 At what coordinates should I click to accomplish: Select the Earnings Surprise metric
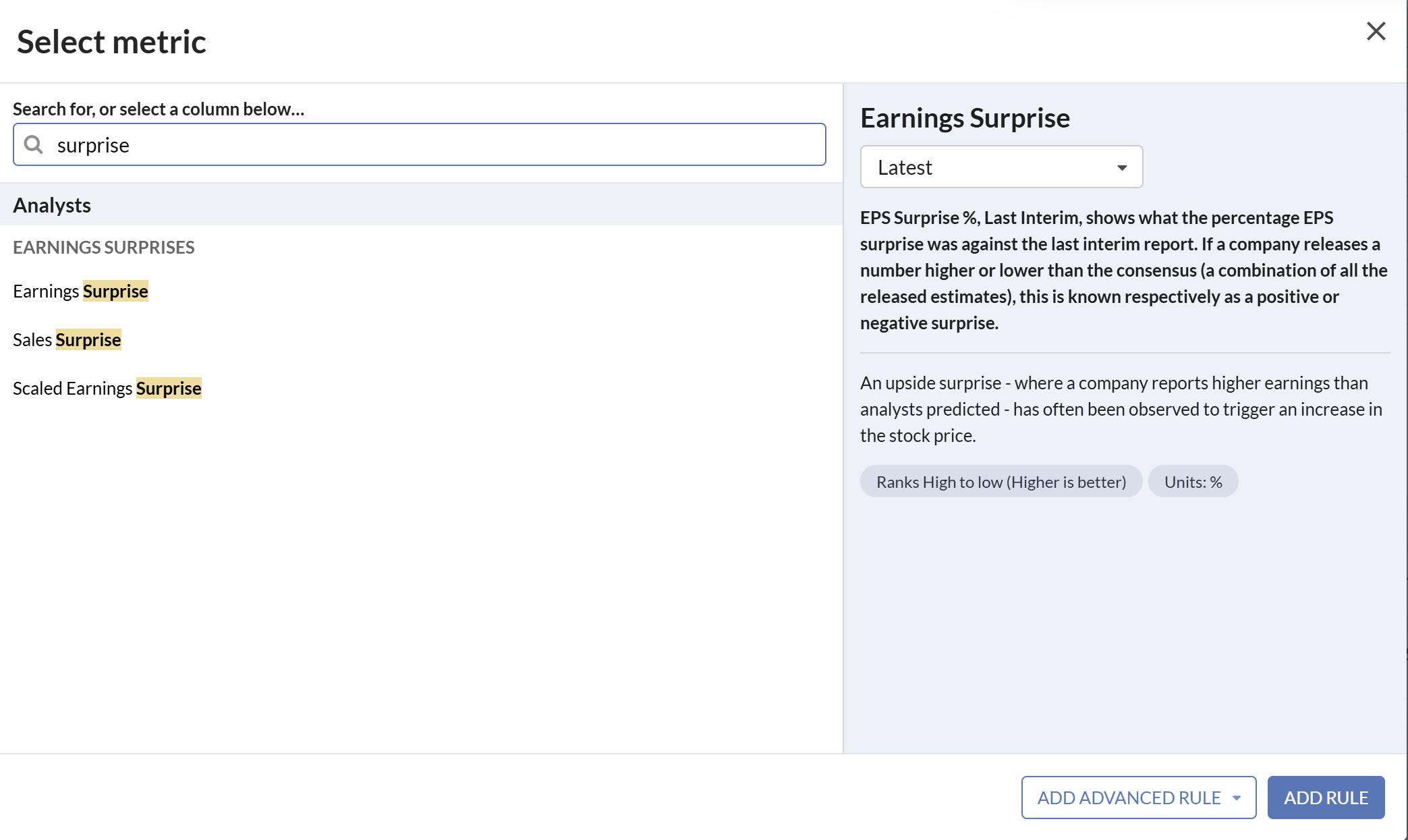tap(80, 291)
